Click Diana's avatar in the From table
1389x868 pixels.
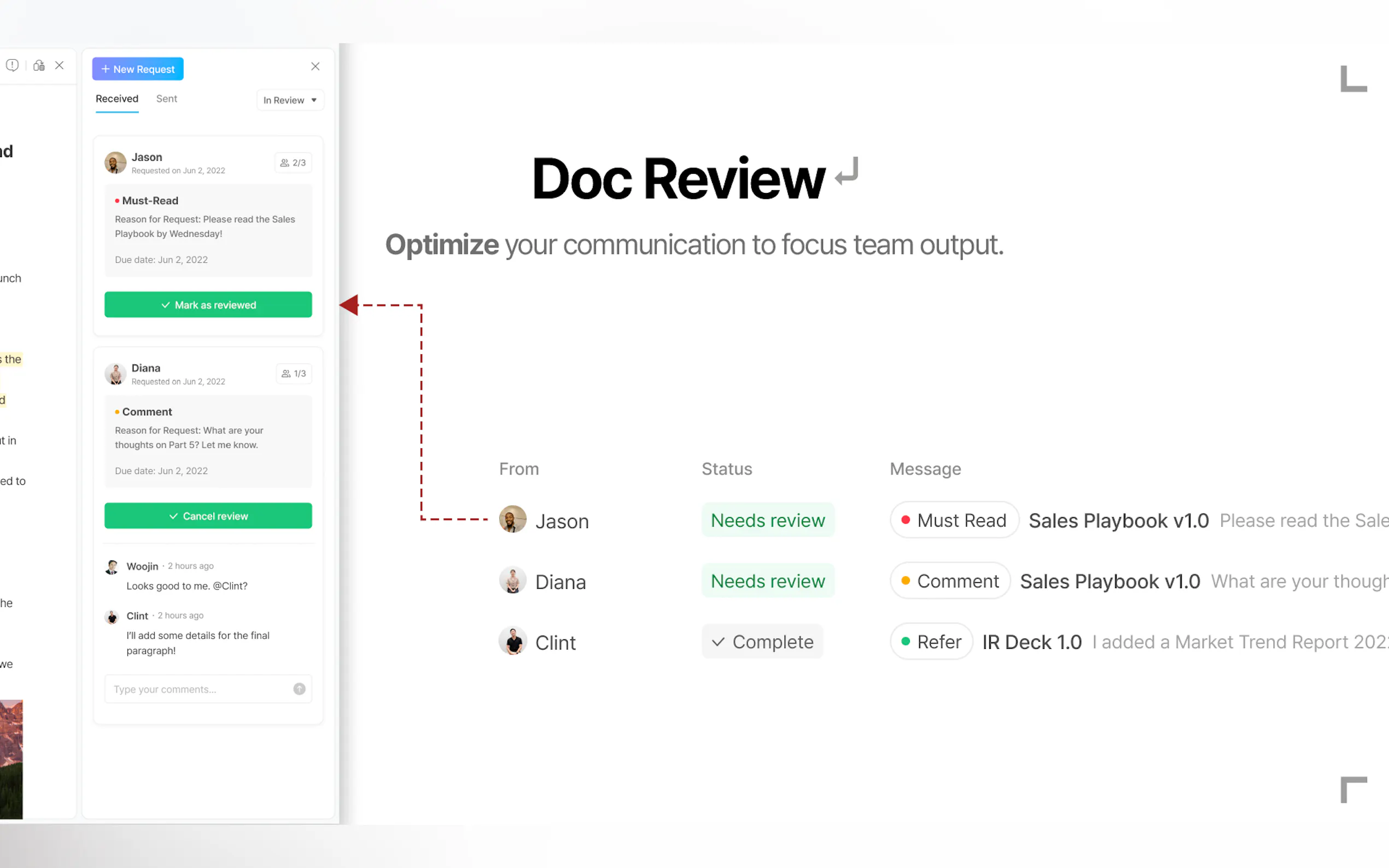513,581
